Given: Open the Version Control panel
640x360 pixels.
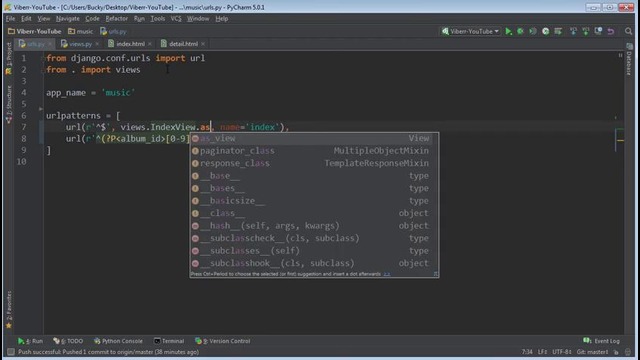Looking at the screenshot, I should [x=222, y=341].
